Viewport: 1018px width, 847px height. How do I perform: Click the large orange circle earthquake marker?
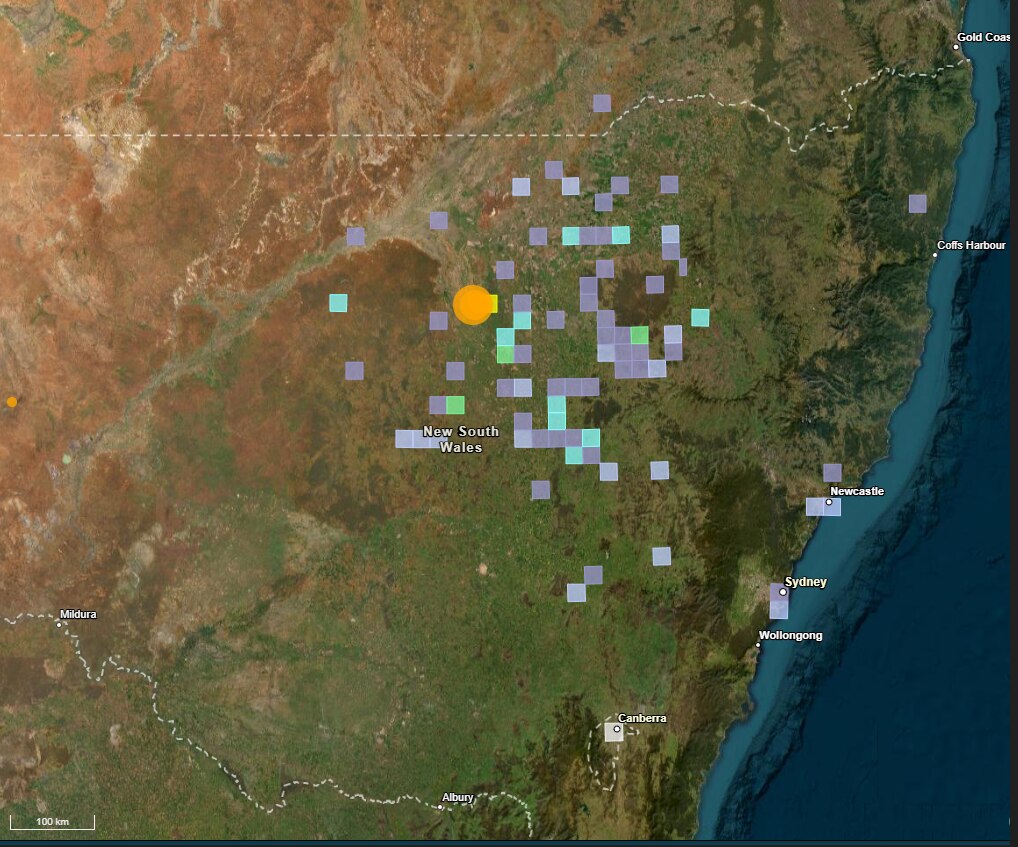[472, 305]
